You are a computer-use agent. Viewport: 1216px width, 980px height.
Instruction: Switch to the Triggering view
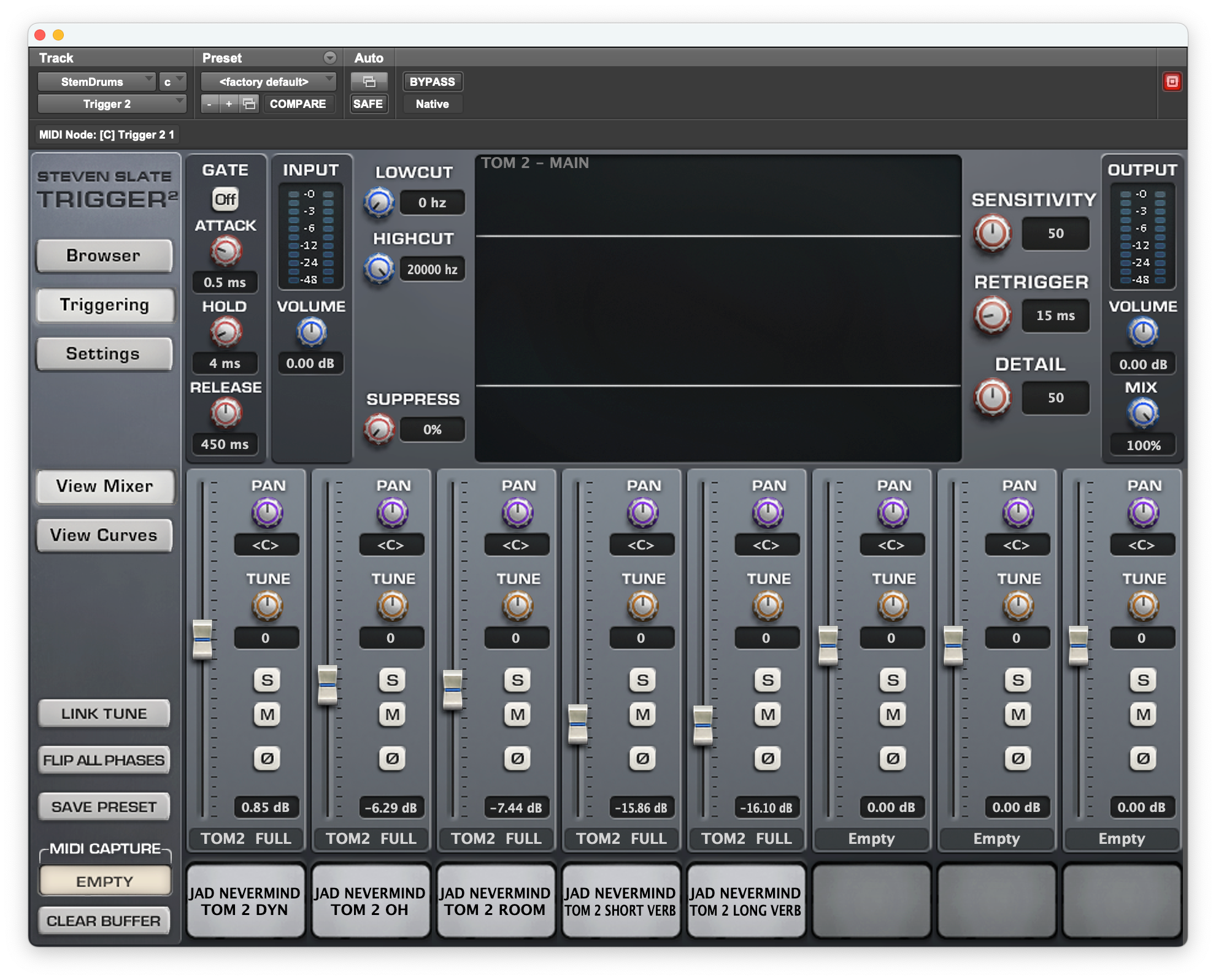pos(104,305)
